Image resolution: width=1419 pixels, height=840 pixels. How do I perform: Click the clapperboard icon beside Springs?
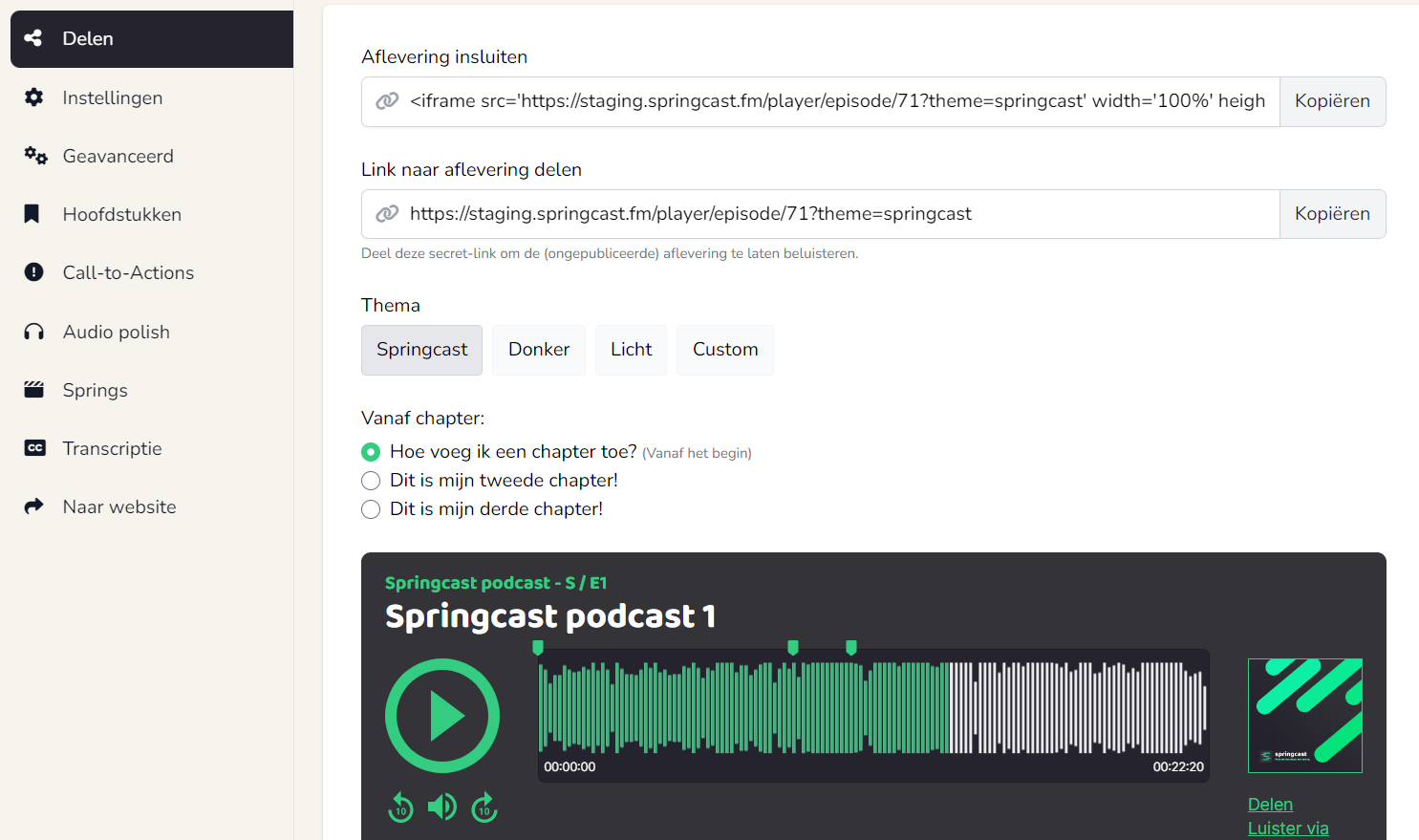click(33, 390)
